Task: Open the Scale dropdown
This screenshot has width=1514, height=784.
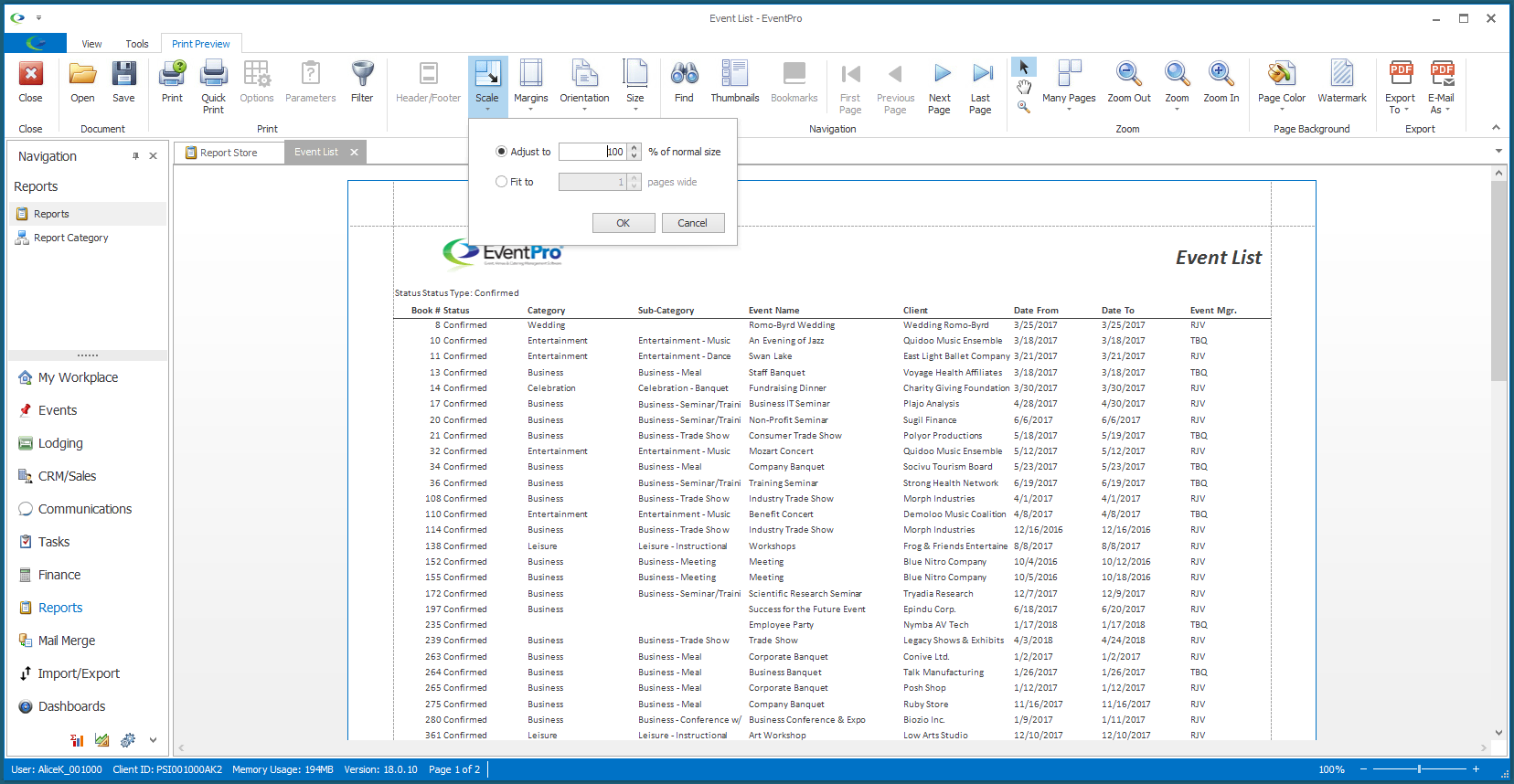Action: point(487,87)
